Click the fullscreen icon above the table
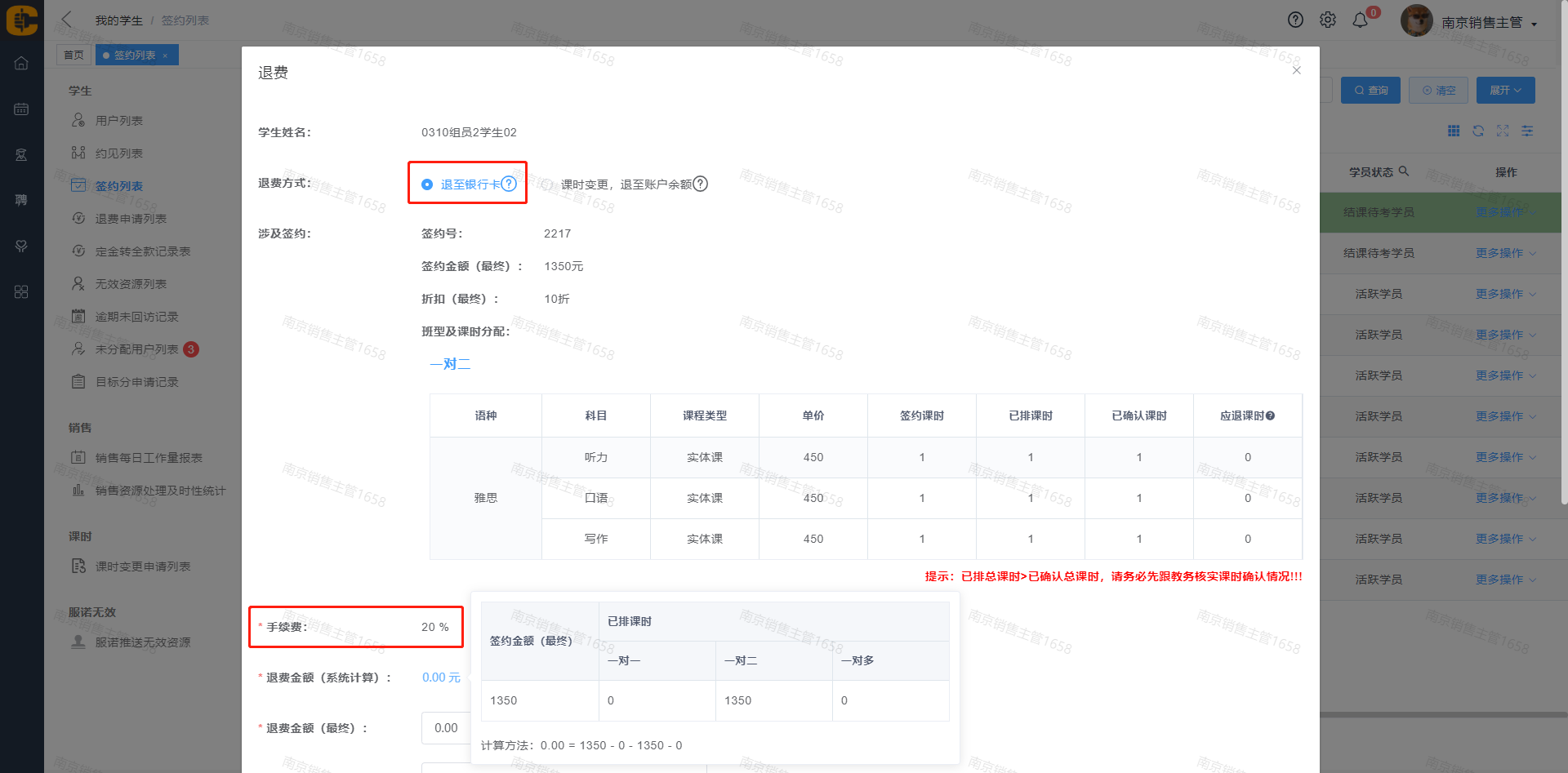The image size is (1568, 773). (1503, 131)
